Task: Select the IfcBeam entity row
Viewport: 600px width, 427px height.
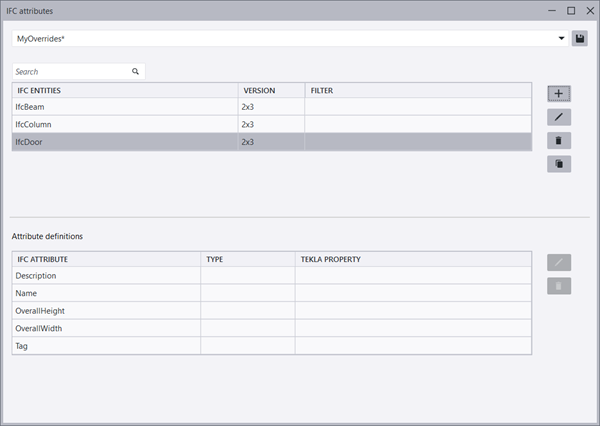Action: tap(272, 107)
